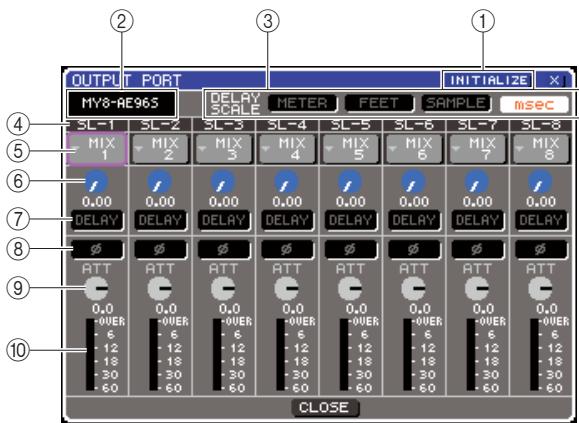Toggle the DELAY button for SL-3

[224, 220]
